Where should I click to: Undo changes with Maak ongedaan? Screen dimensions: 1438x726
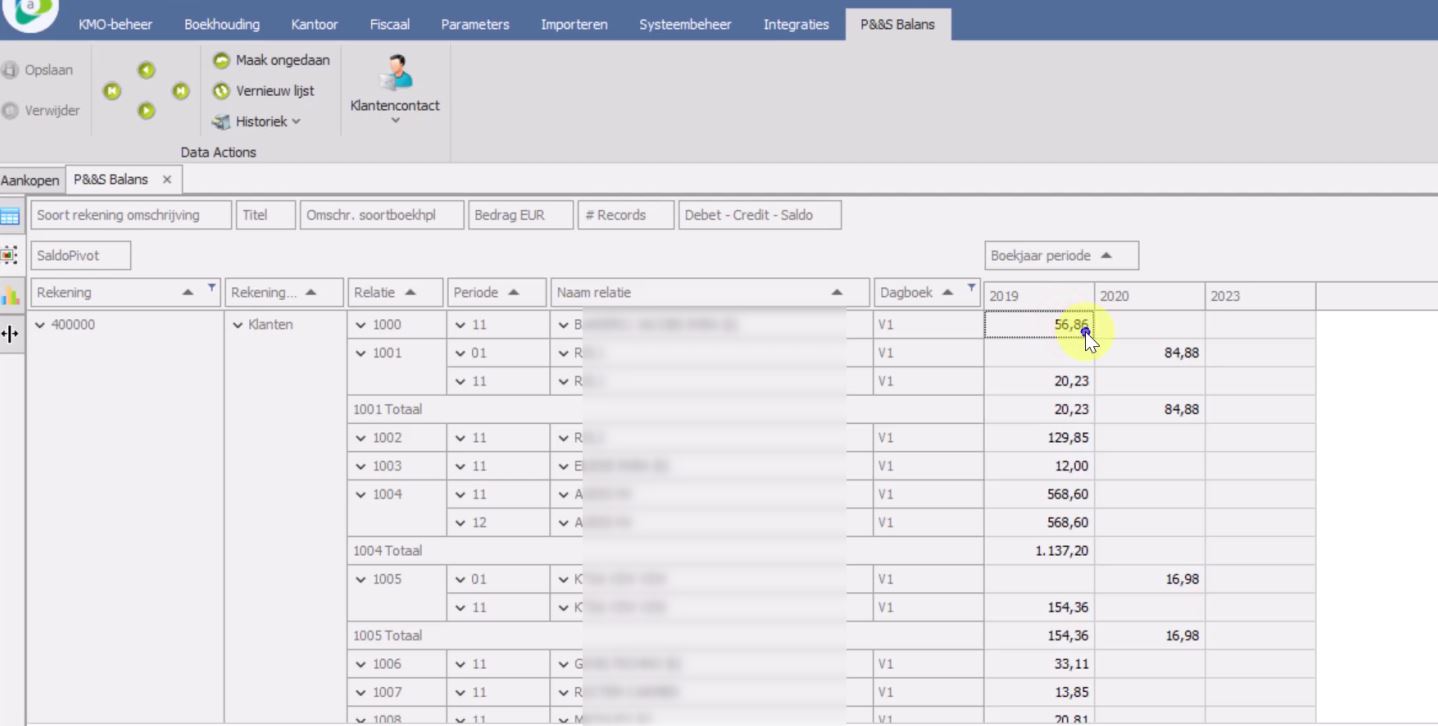[271, 60]
